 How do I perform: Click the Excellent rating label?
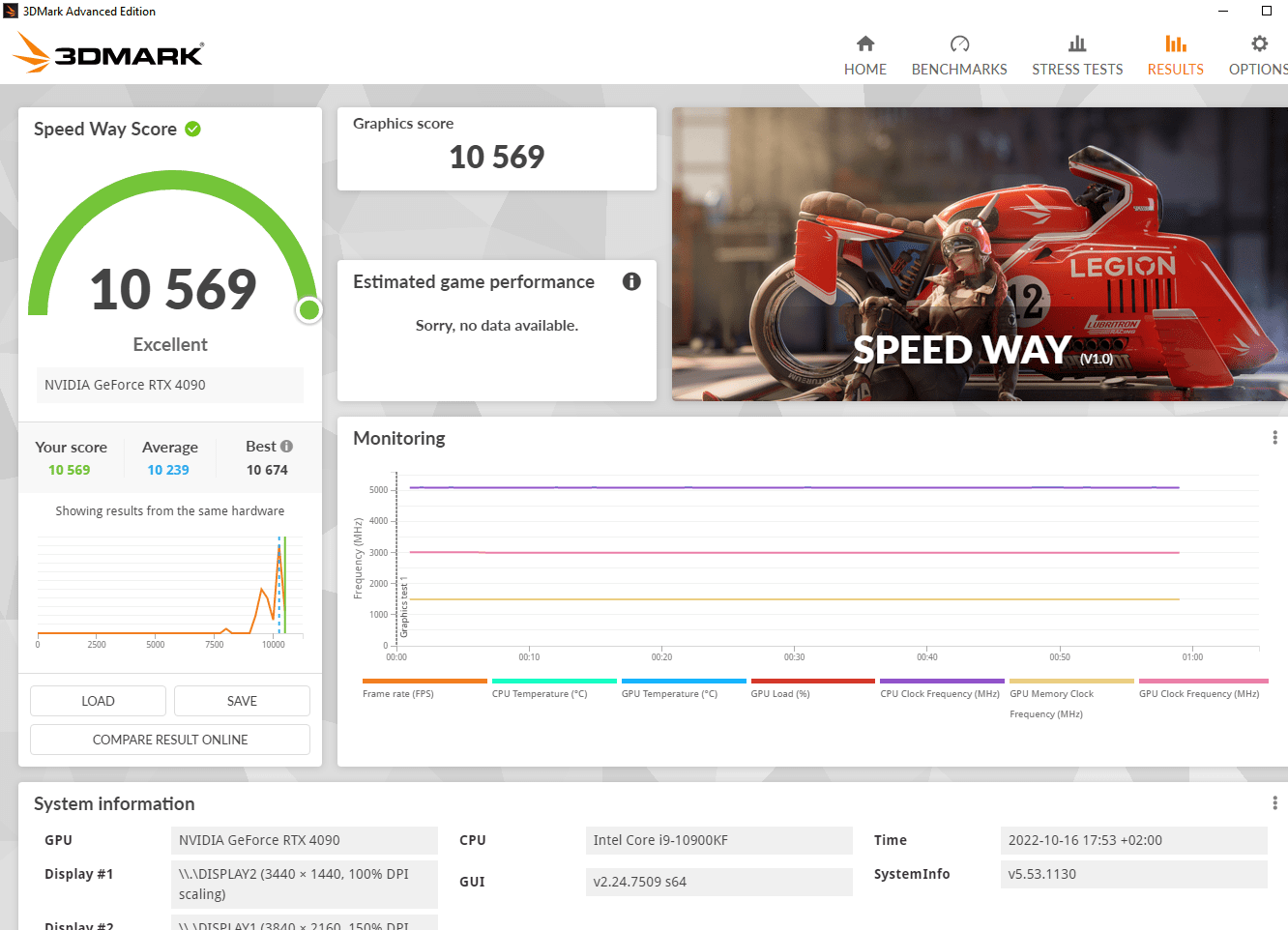170,345
